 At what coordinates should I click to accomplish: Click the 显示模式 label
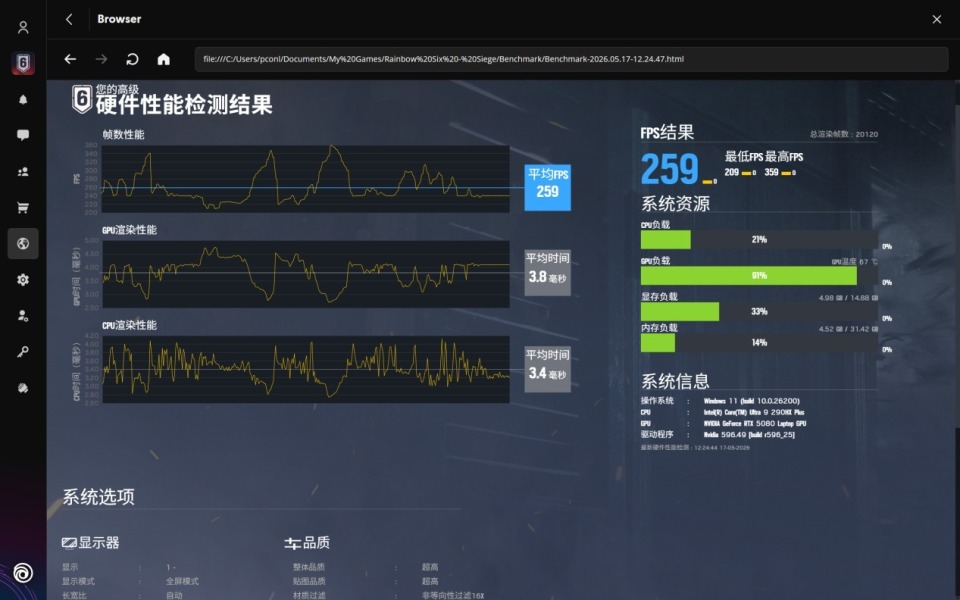78,581
